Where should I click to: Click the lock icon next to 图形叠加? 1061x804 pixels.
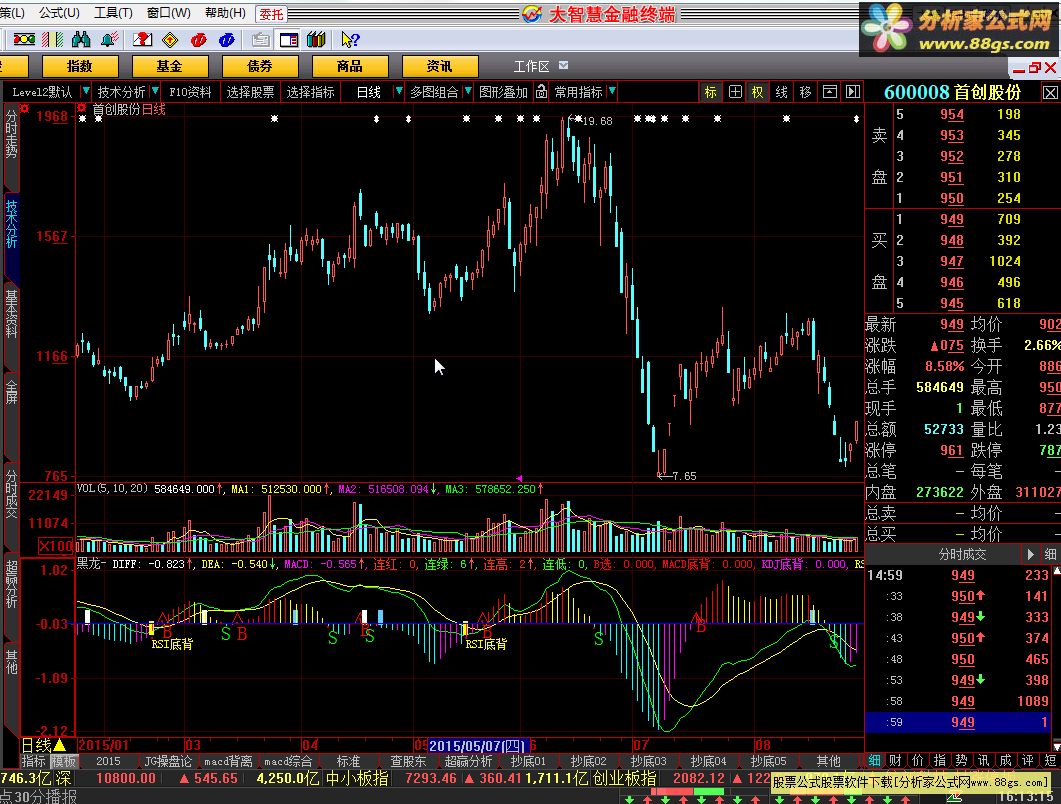click(x=541, y=91)
